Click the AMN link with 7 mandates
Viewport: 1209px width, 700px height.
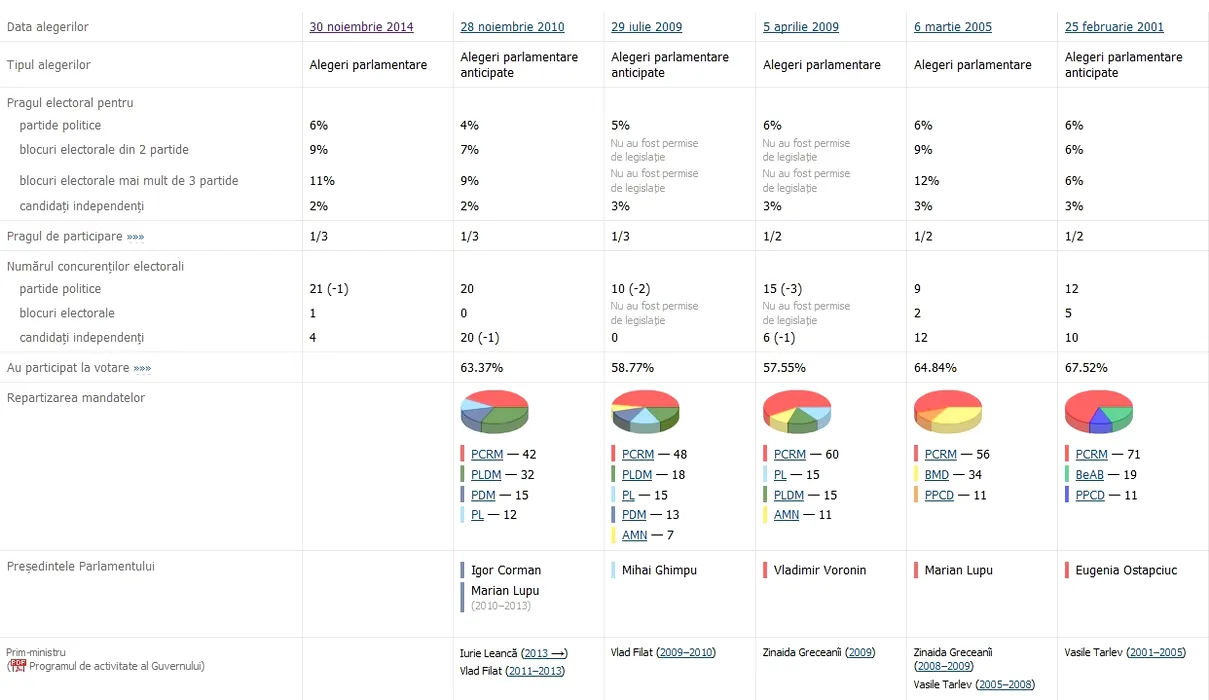(634, 535)
